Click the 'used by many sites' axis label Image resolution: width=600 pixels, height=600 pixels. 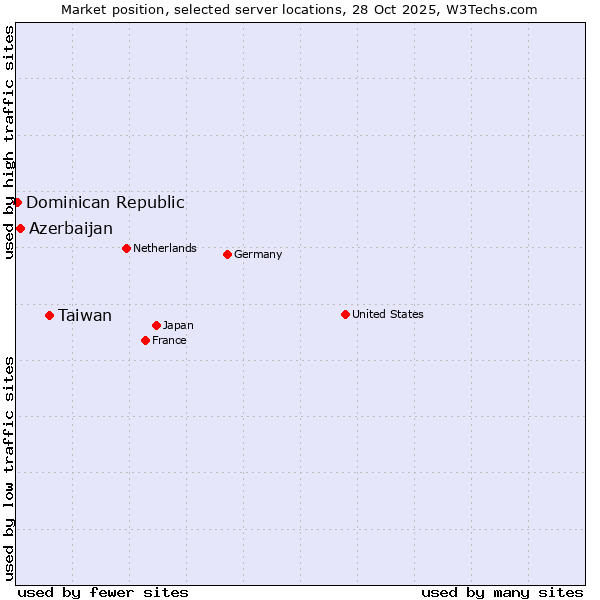(x=502, y=592)
